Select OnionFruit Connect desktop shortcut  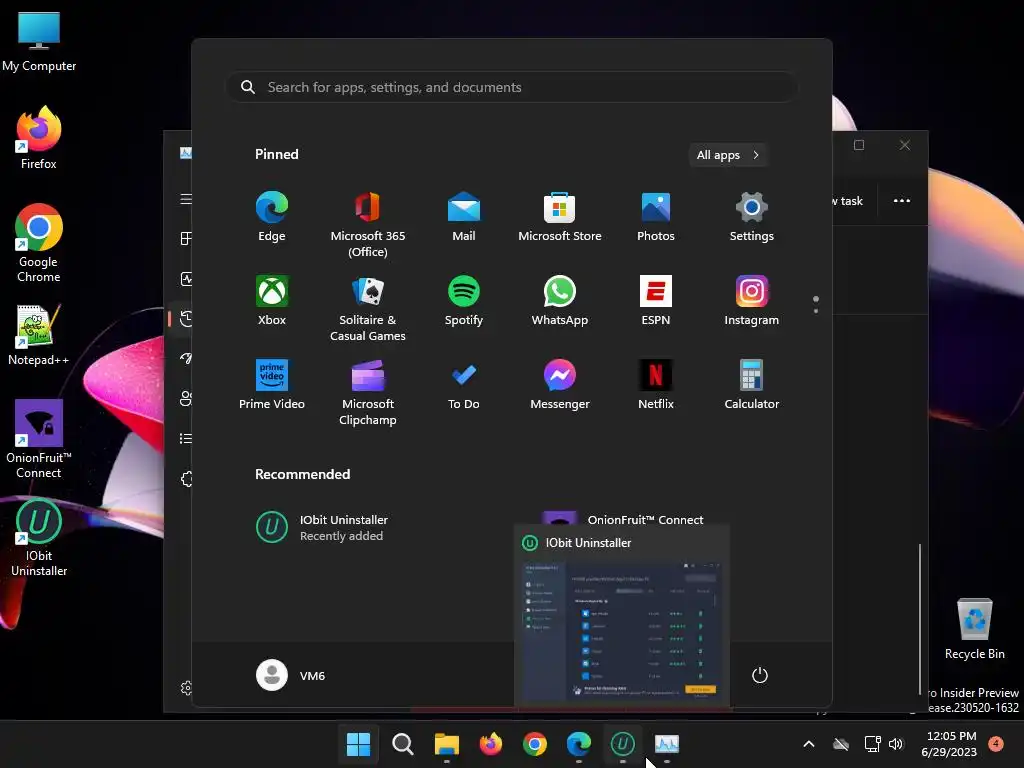pyautogui.click(x=39, y=439)
